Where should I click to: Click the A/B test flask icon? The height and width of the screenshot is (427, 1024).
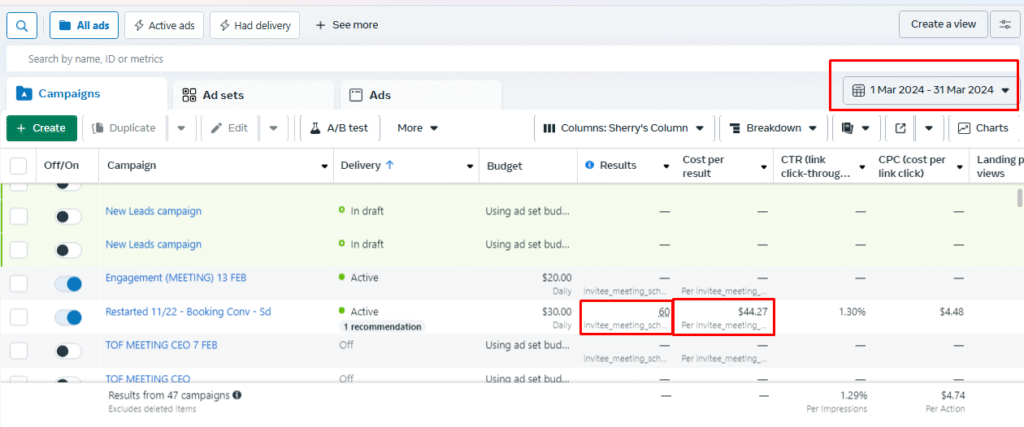314,128
